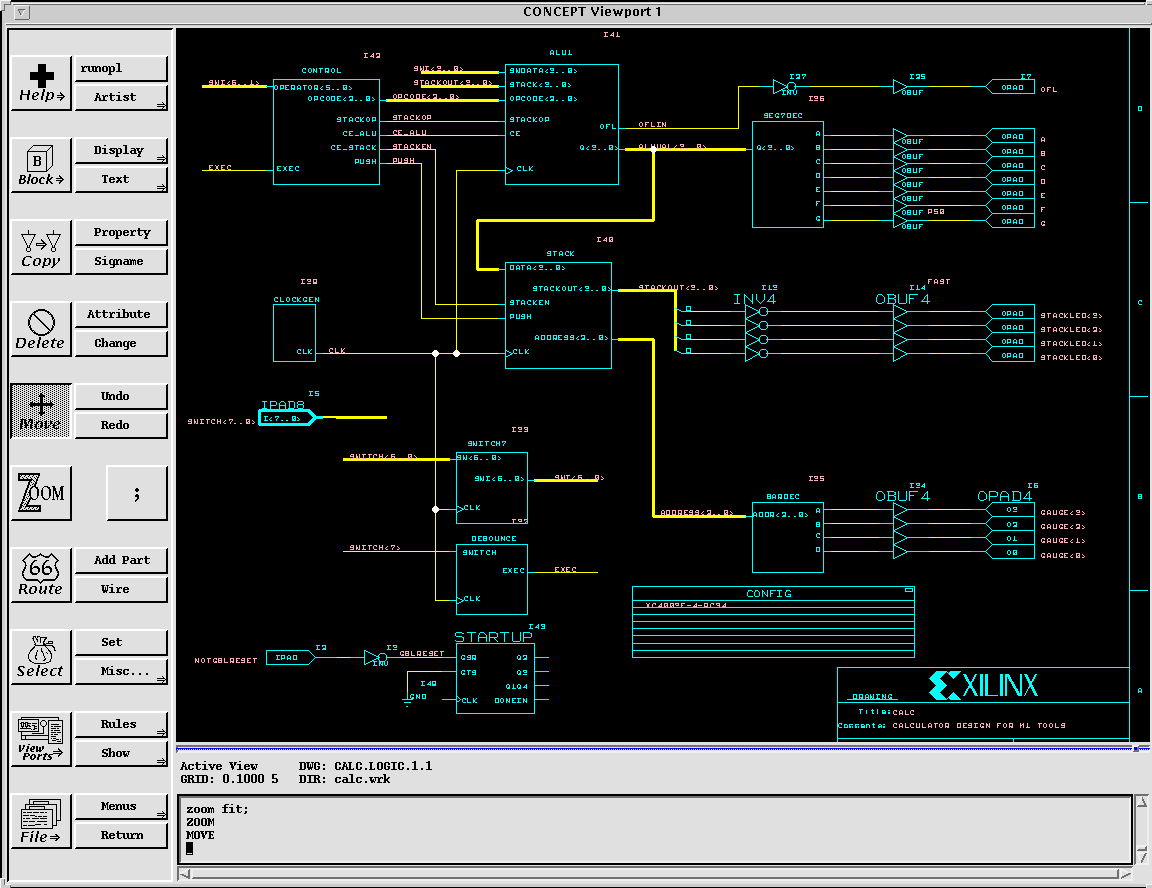1152x888 pixels.
Task: Click the Zoom tool icon
Action: pos(41,493)
